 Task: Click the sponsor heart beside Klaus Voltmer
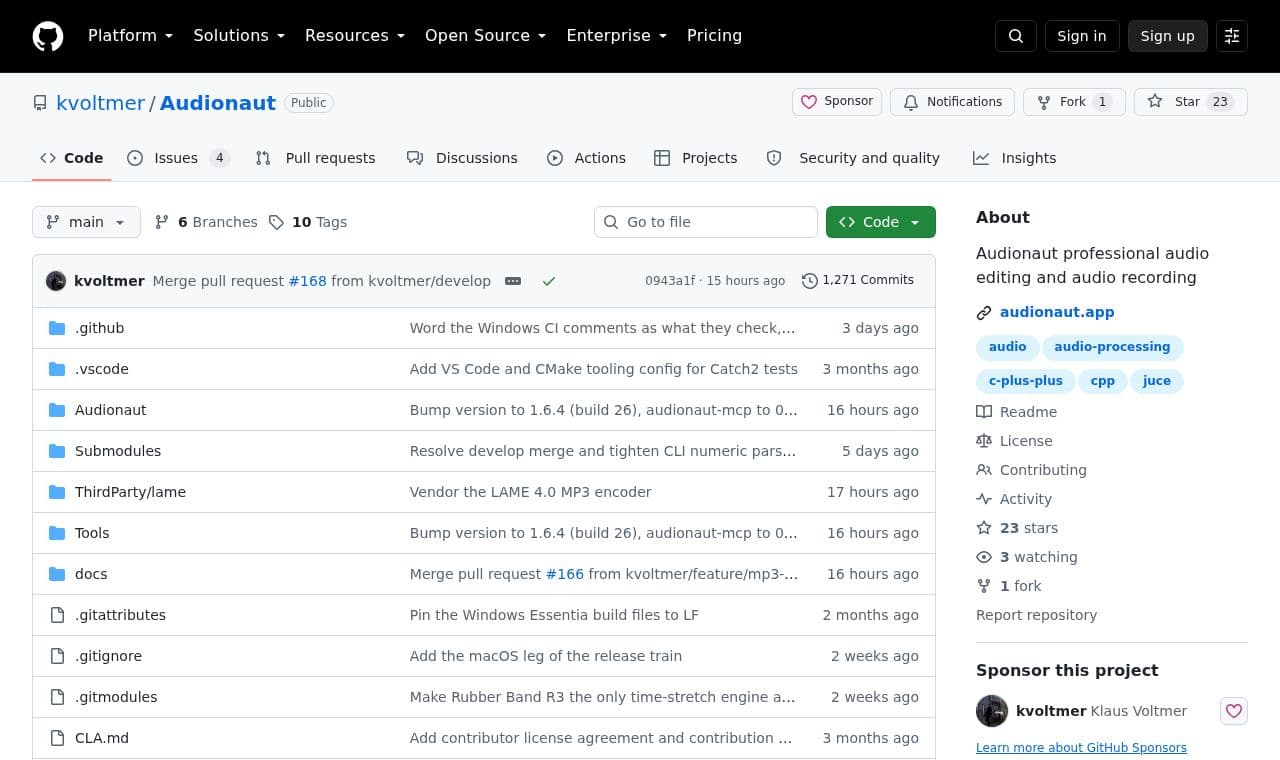tap(1234, 711)
